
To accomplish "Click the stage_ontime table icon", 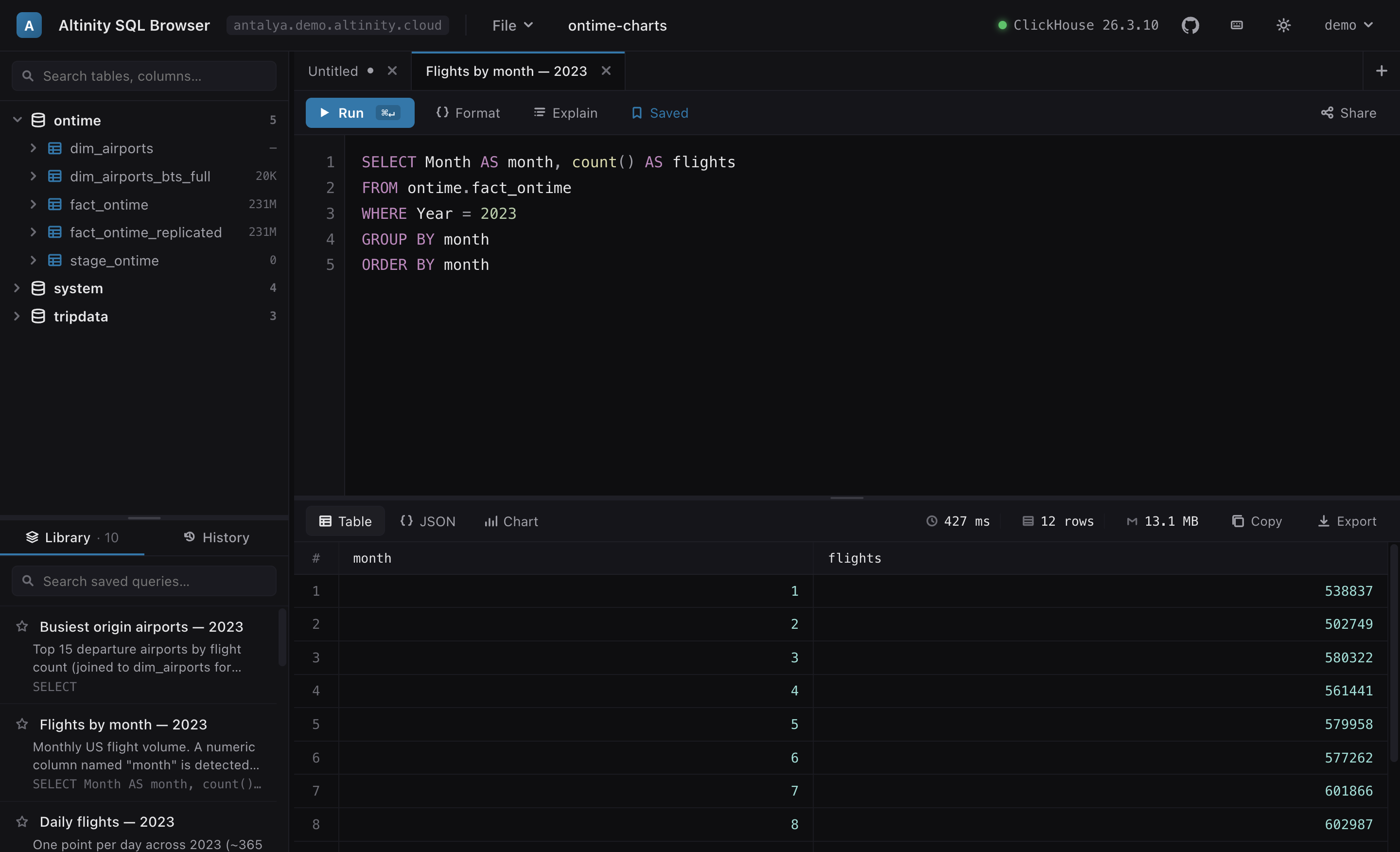I will point(54,260).
